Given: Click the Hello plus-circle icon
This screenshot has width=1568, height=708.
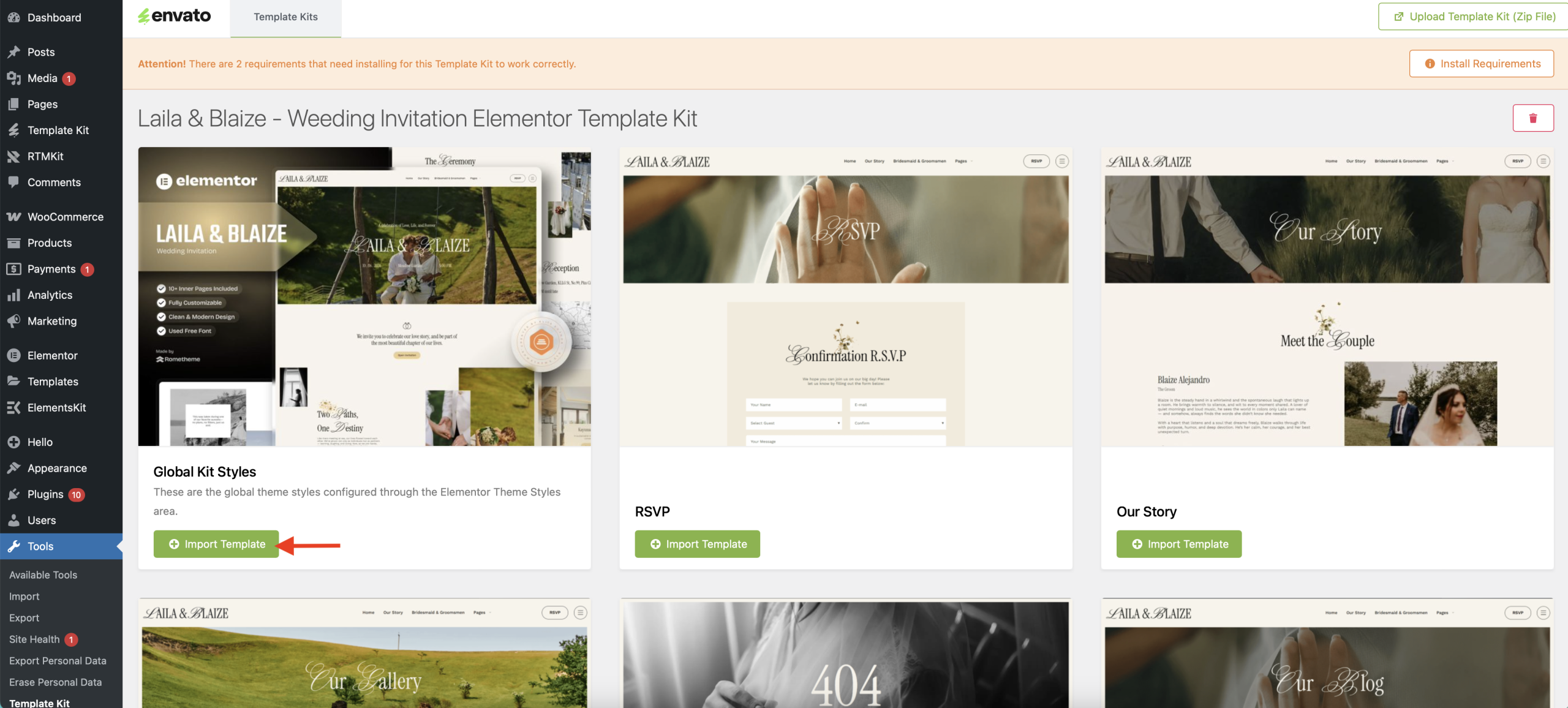Looking at the screenshot, I should [x=13, y=442].
